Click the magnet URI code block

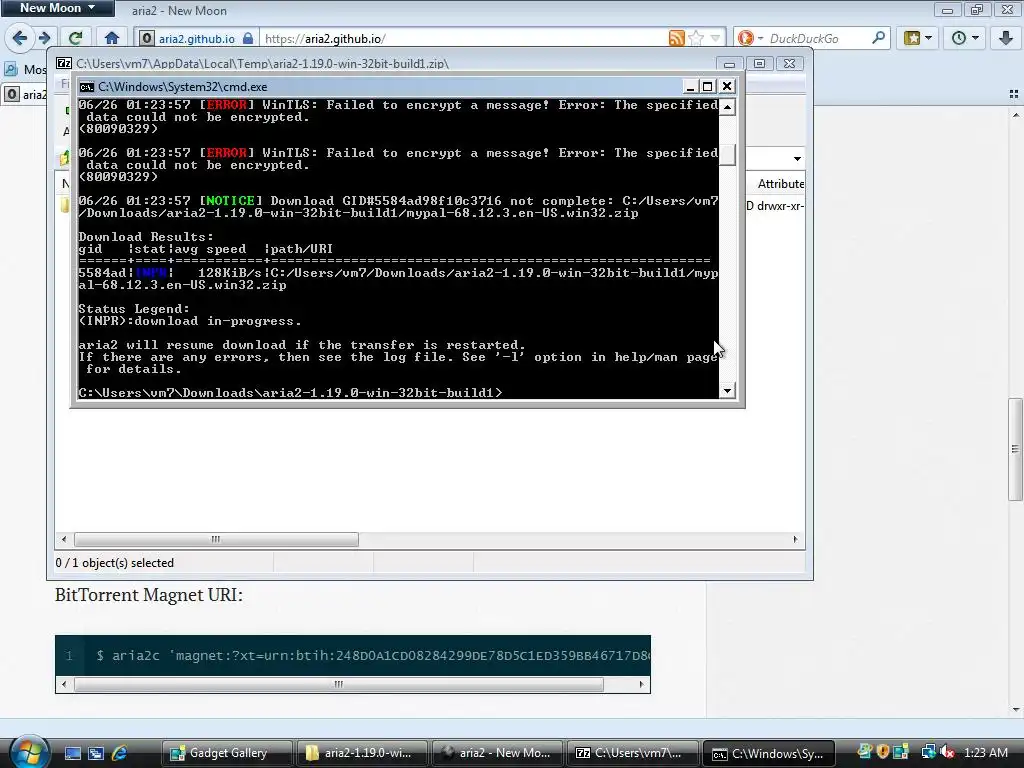pos(353,656)
